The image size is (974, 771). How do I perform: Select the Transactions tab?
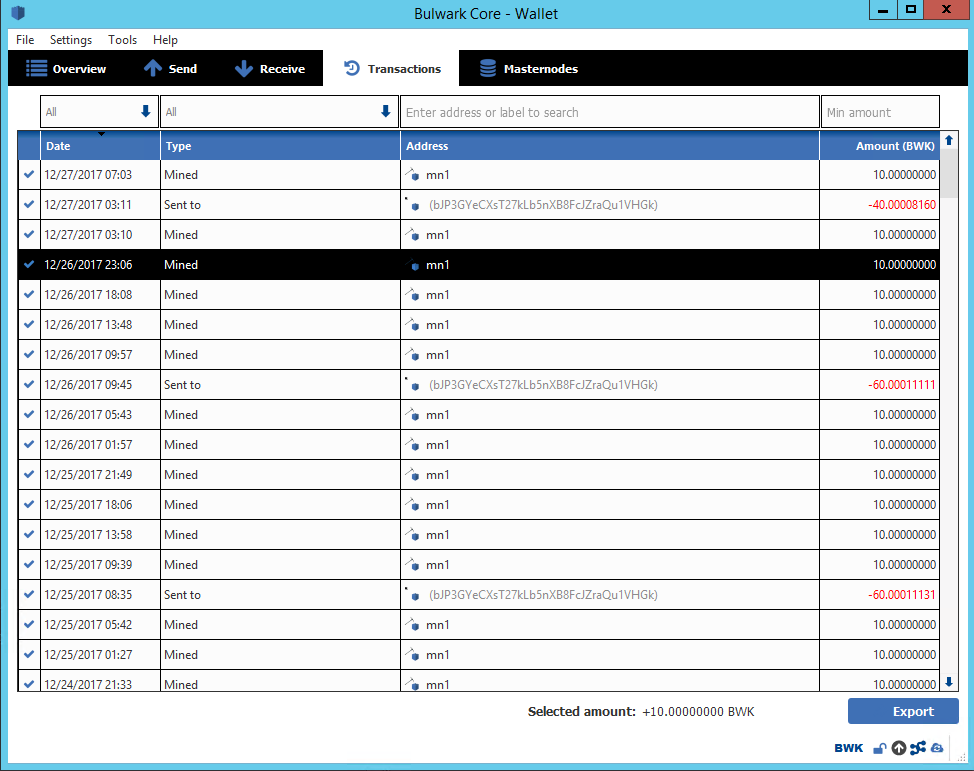391,68
